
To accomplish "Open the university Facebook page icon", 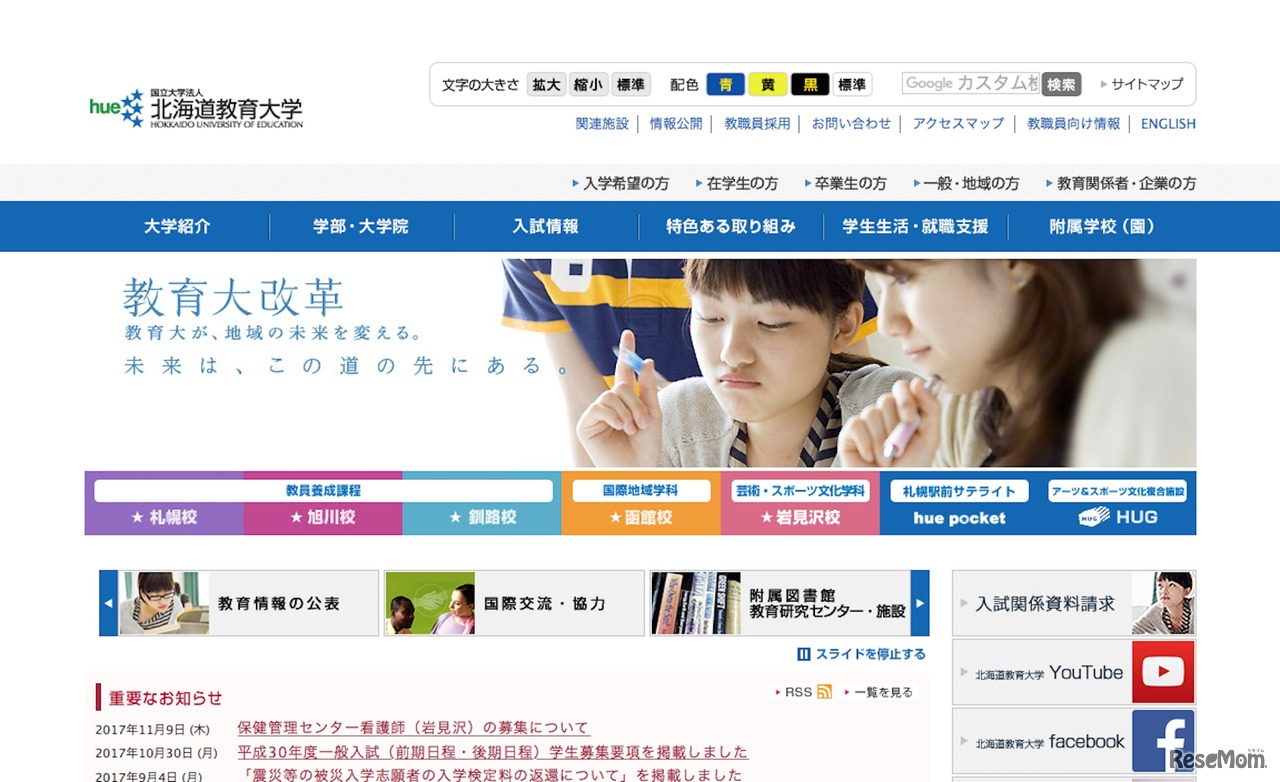I will [x=1163, y=740].
